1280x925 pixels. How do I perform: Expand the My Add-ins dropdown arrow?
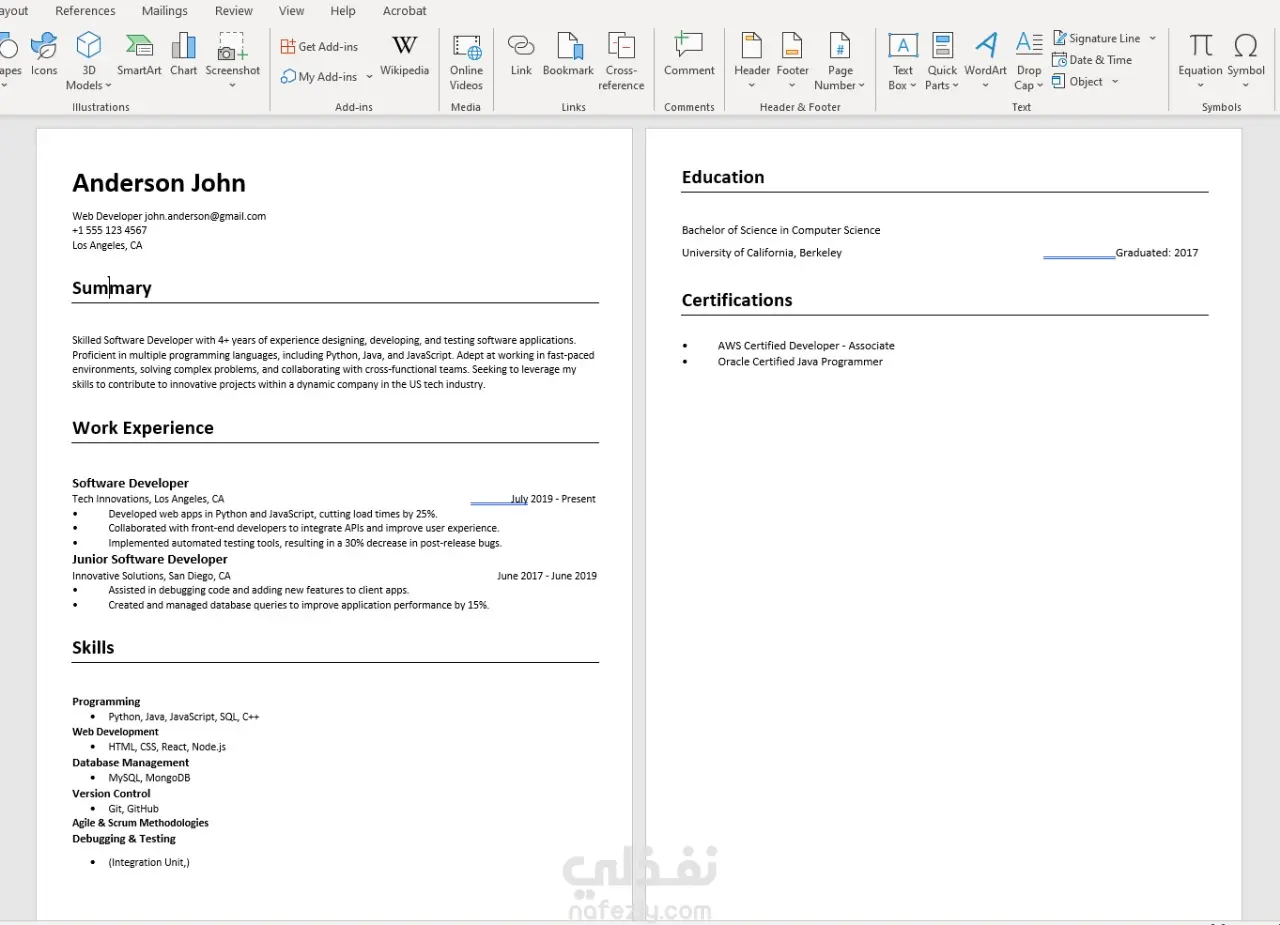pos(369,77)
